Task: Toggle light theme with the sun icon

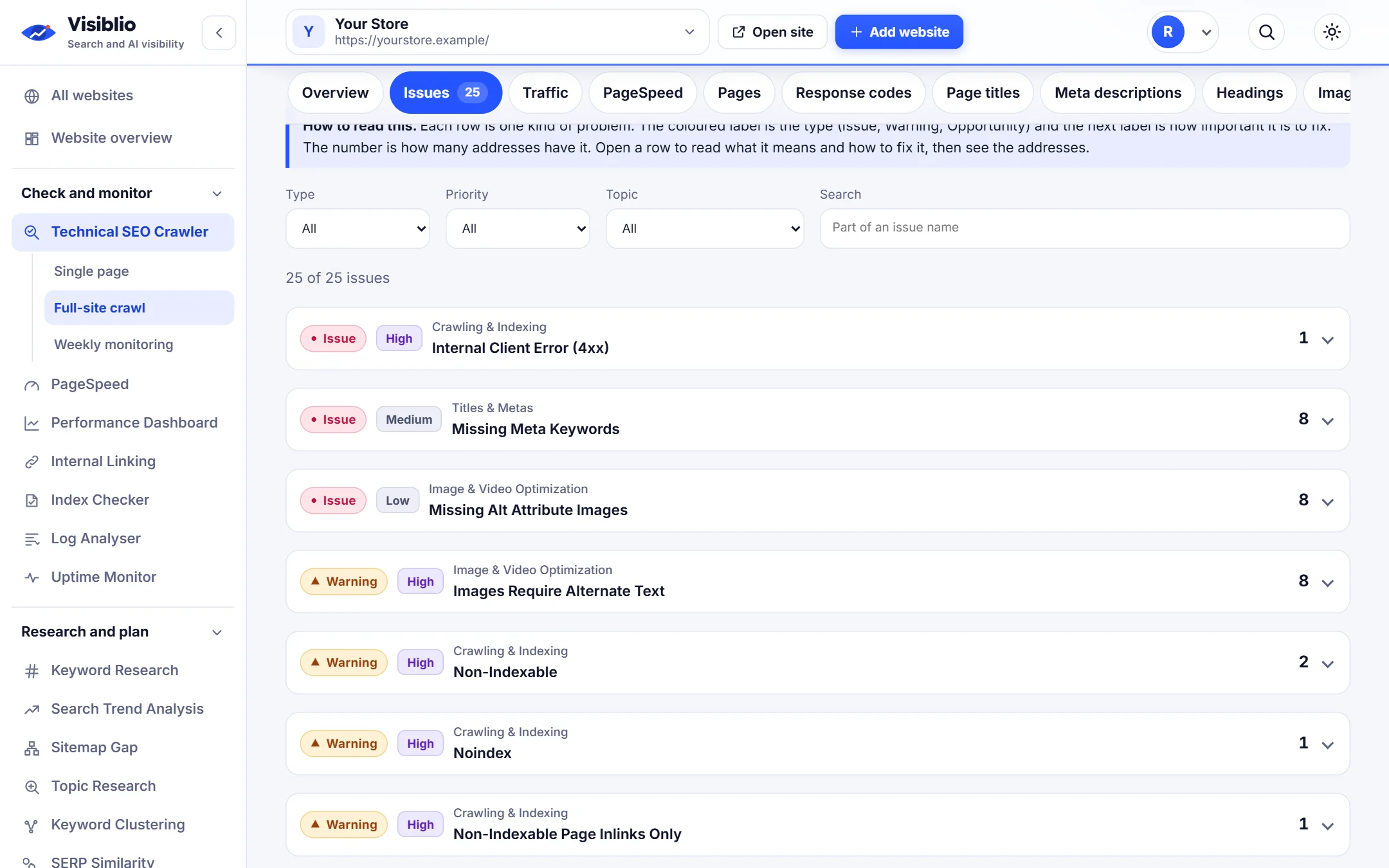Action: pyautogui.click(x=1332, y=32)
